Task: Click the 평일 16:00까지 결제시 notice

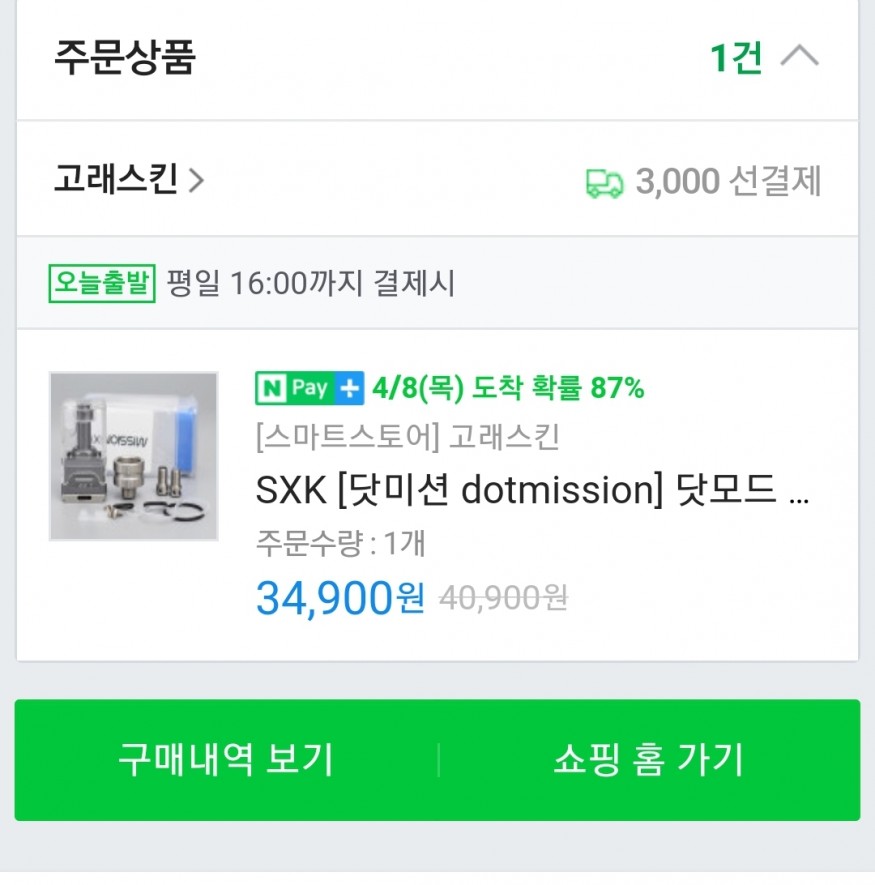Action: click(x=311, y=284)
